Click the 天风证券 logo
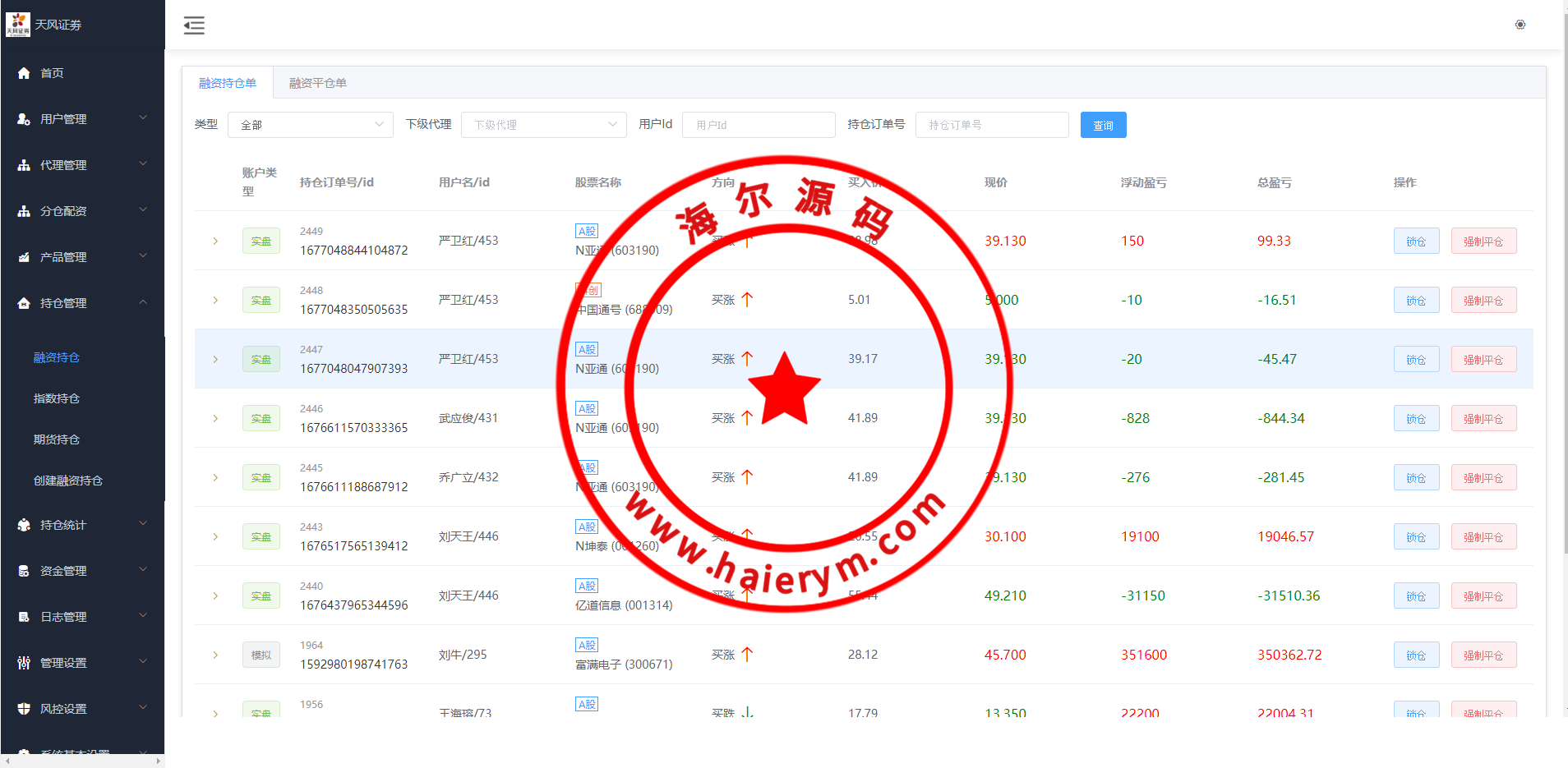 pos(18,25)
